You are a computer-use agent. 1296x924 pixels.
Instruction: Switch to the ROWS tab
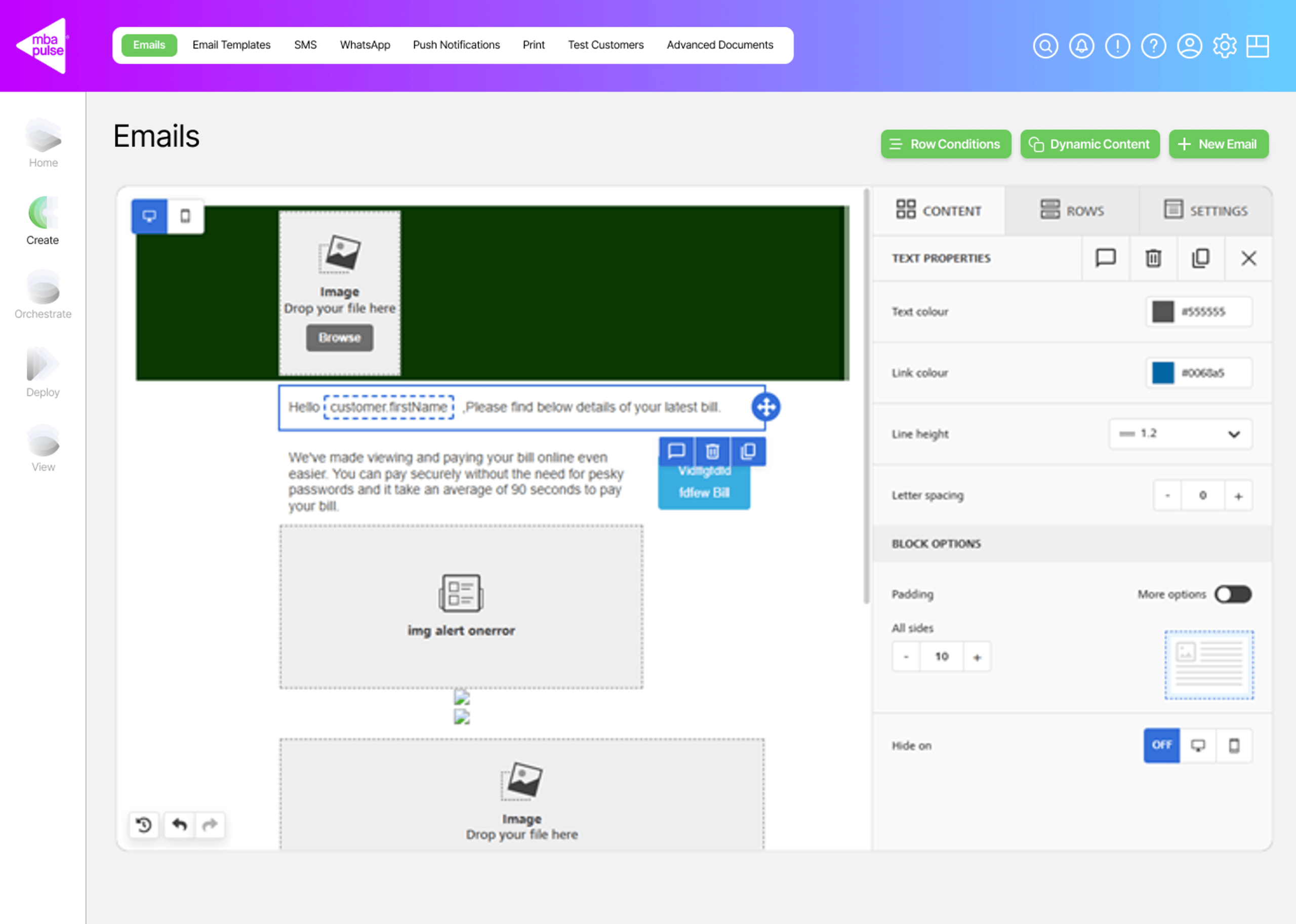coord(1072,211)
